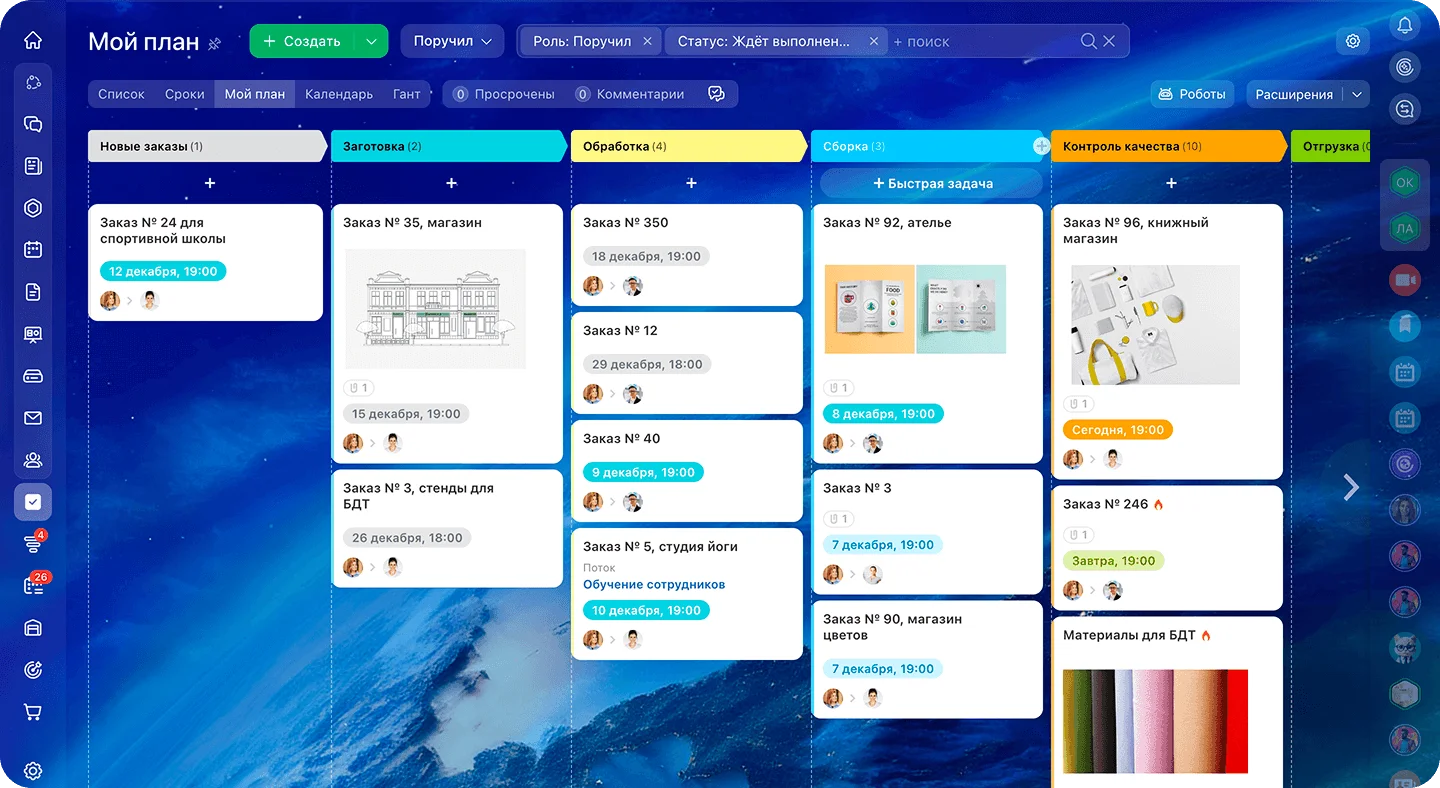Open the calendar icon in left sidebar
This screenshot has width=1440, height=788.
33,250
